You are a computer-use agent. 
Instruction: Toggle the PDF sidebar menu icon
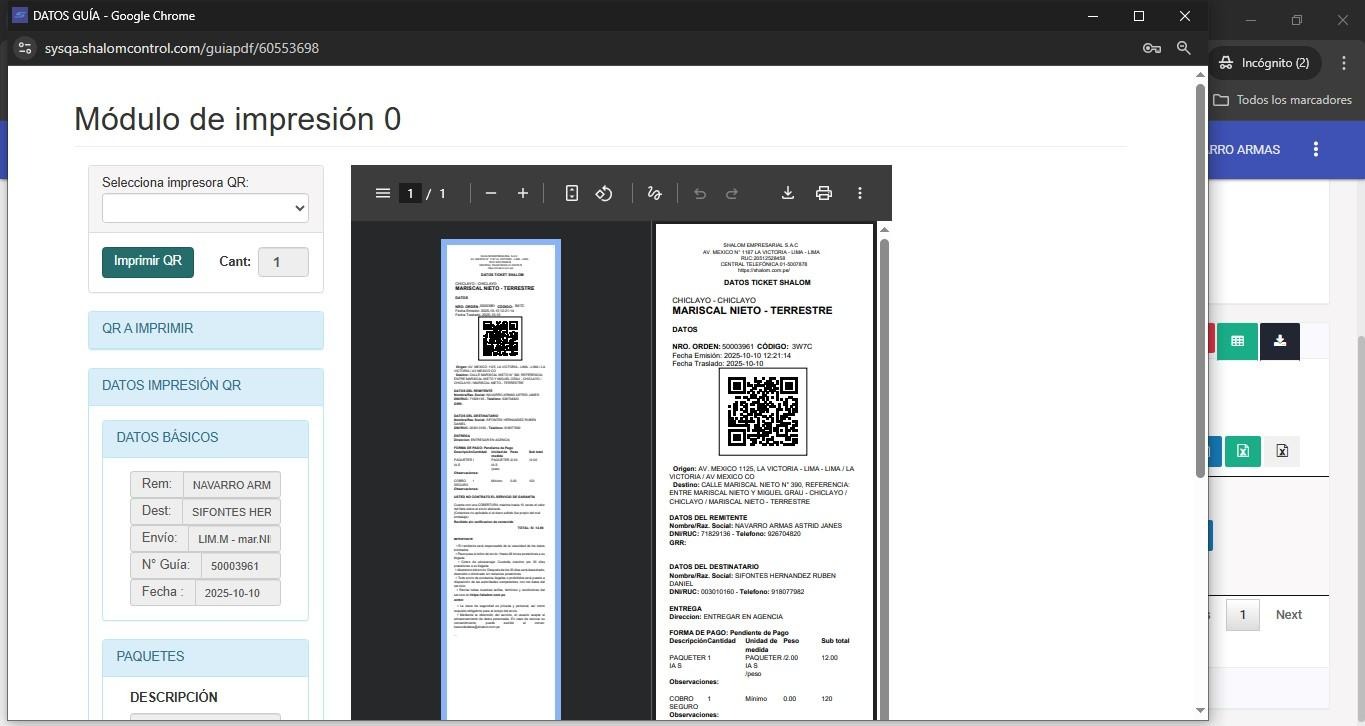[382, 193]
